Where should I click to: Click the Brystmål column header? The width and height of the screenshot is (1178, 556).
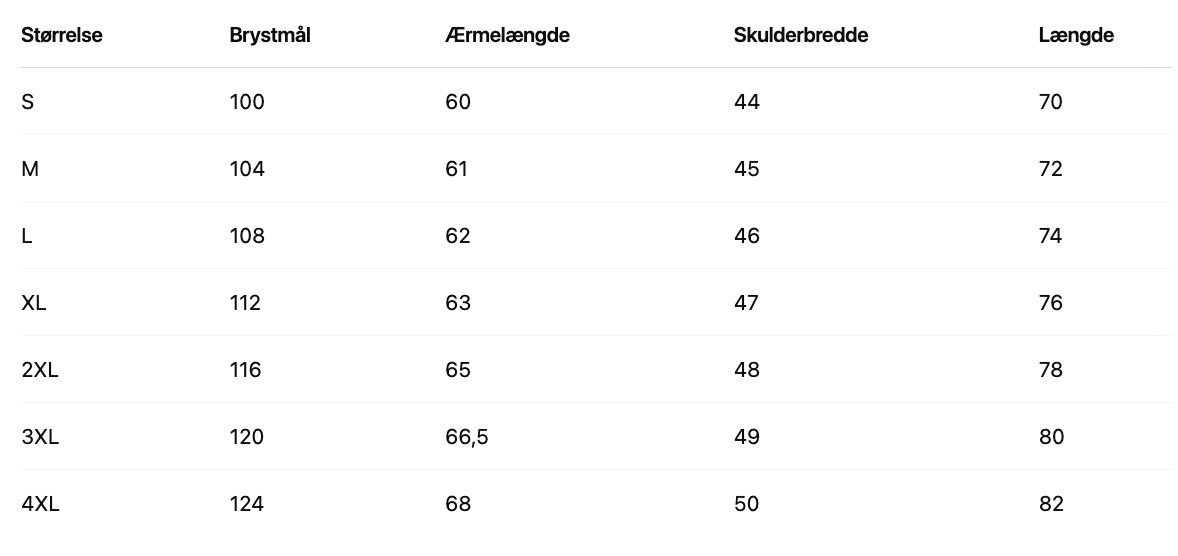pos(270,35)
